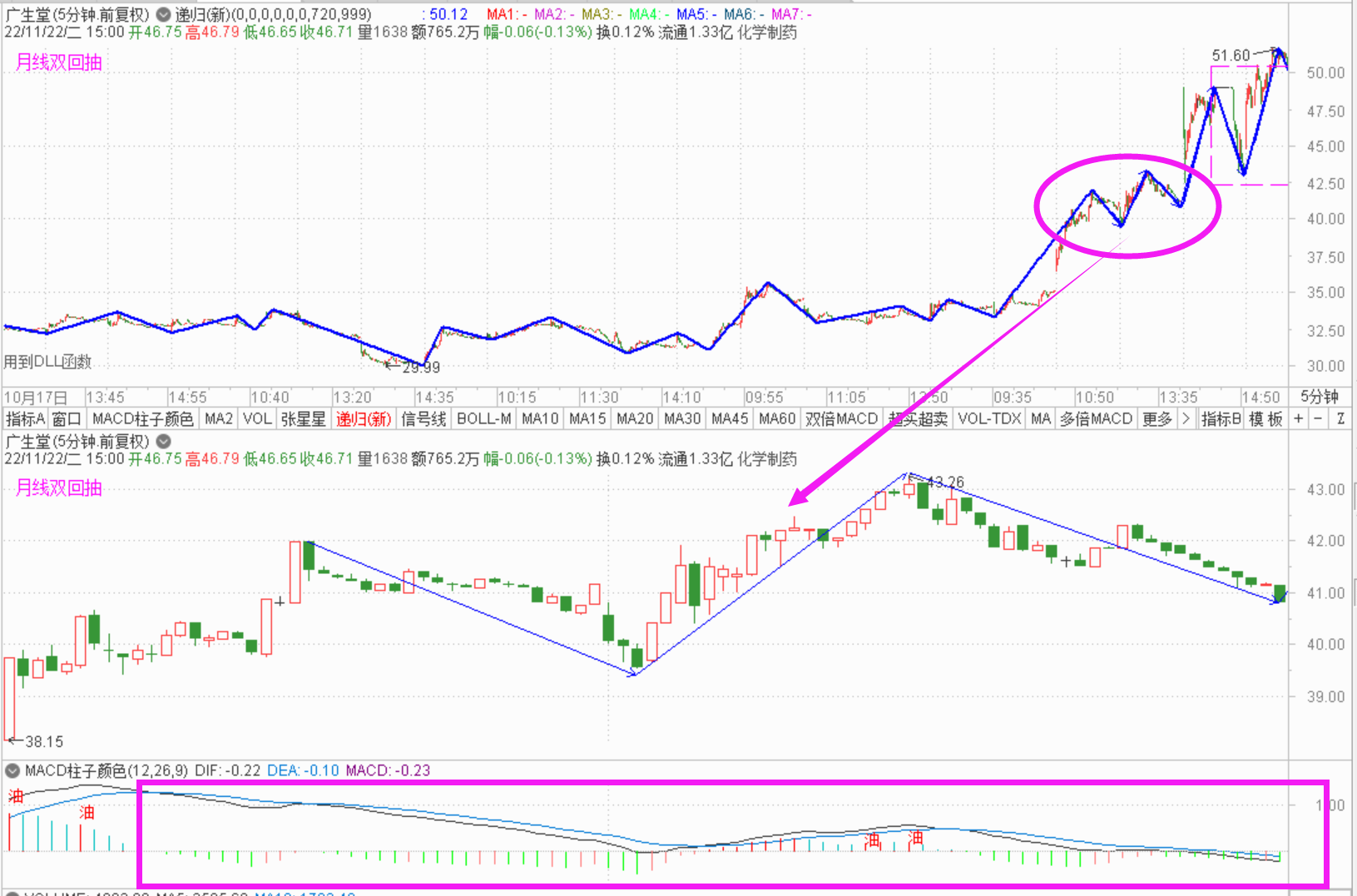Click the 51.60 high price label
This screenshot has height=896, width=1357.
click(1231, 56)
